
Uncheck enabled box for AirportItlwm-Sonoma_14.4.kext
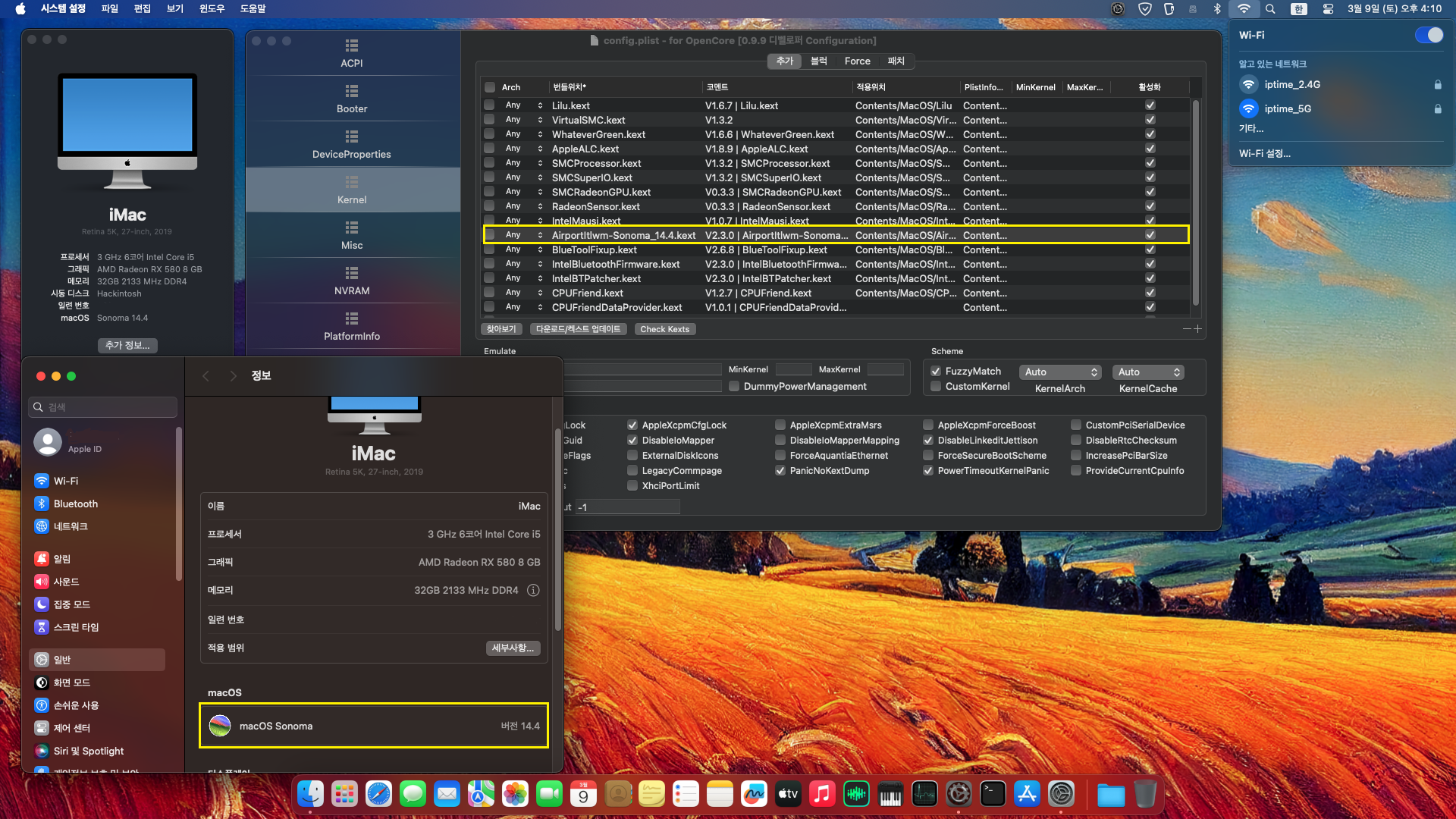click(1150, 235)
